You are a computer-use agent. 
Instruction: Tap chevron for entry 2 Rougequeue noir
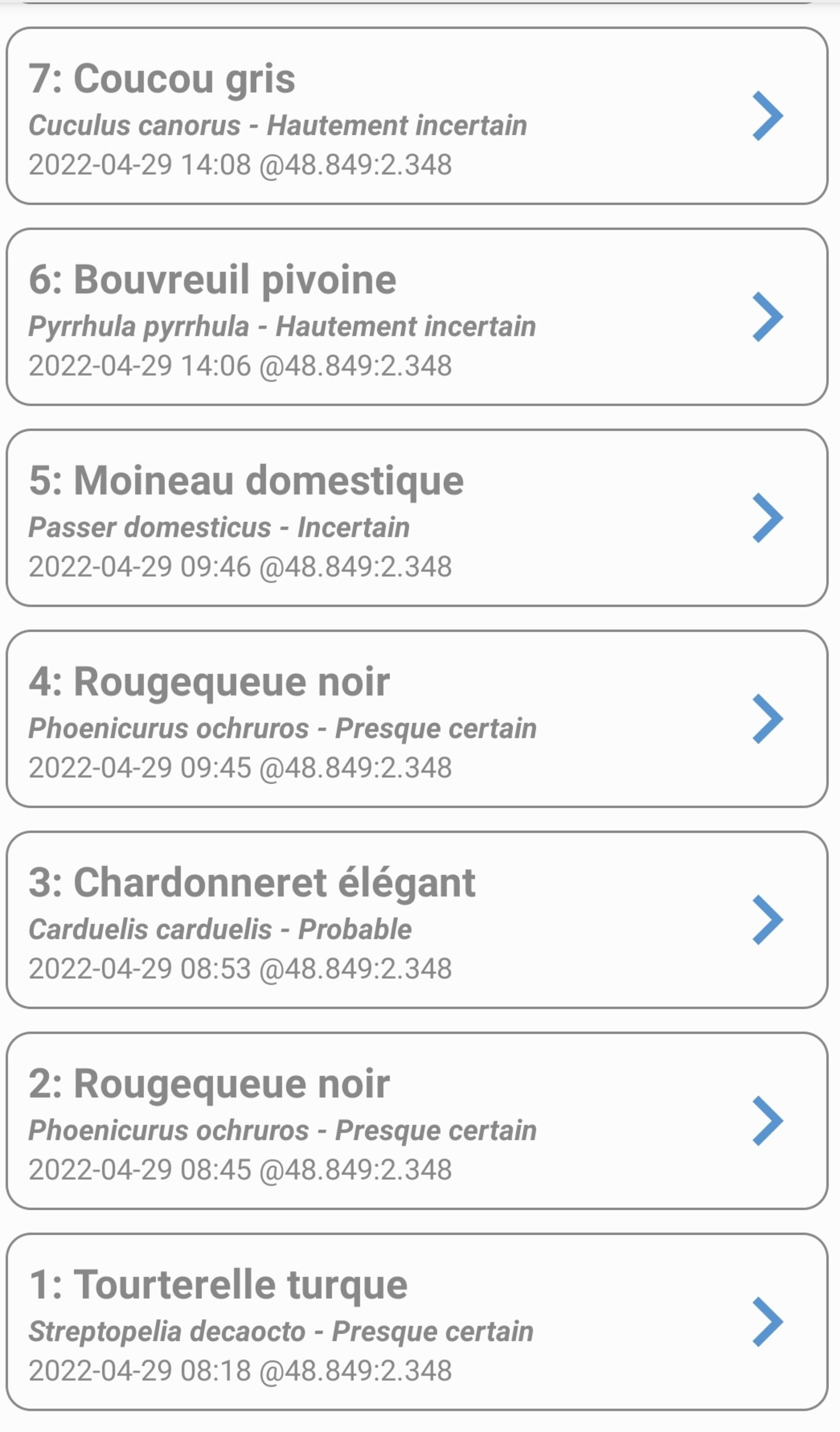tap(767, 1121)
